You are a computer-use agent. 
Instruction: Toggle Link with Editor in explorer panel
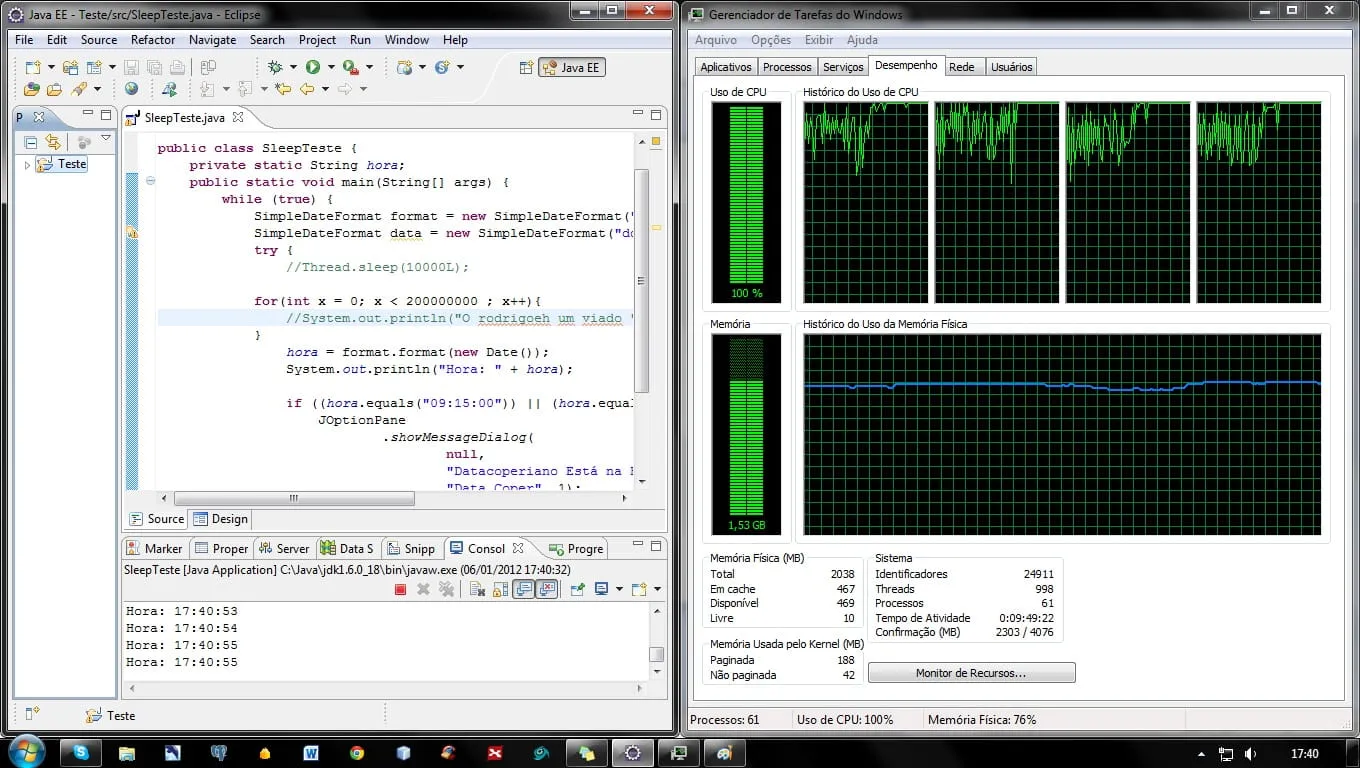tap(52, 143)
